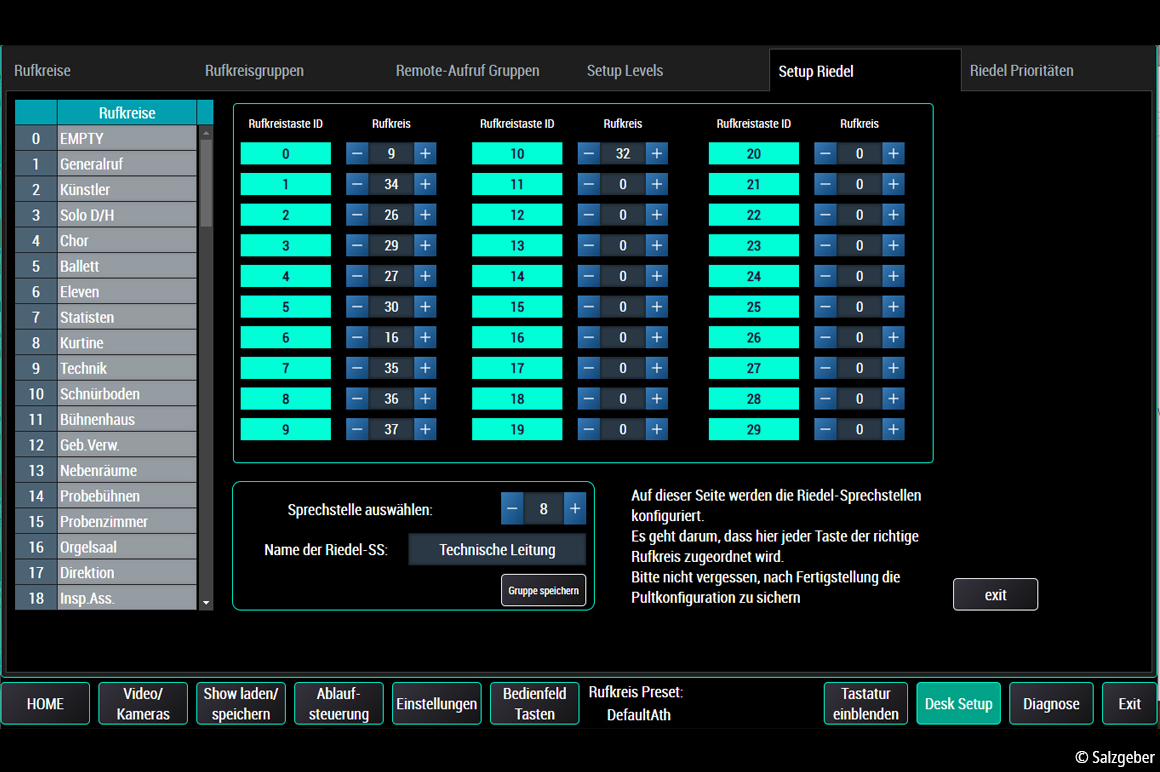This screenshot has width=1160, height=772.
Task: Go to HOME screen
Action: (x=45, y=704)
